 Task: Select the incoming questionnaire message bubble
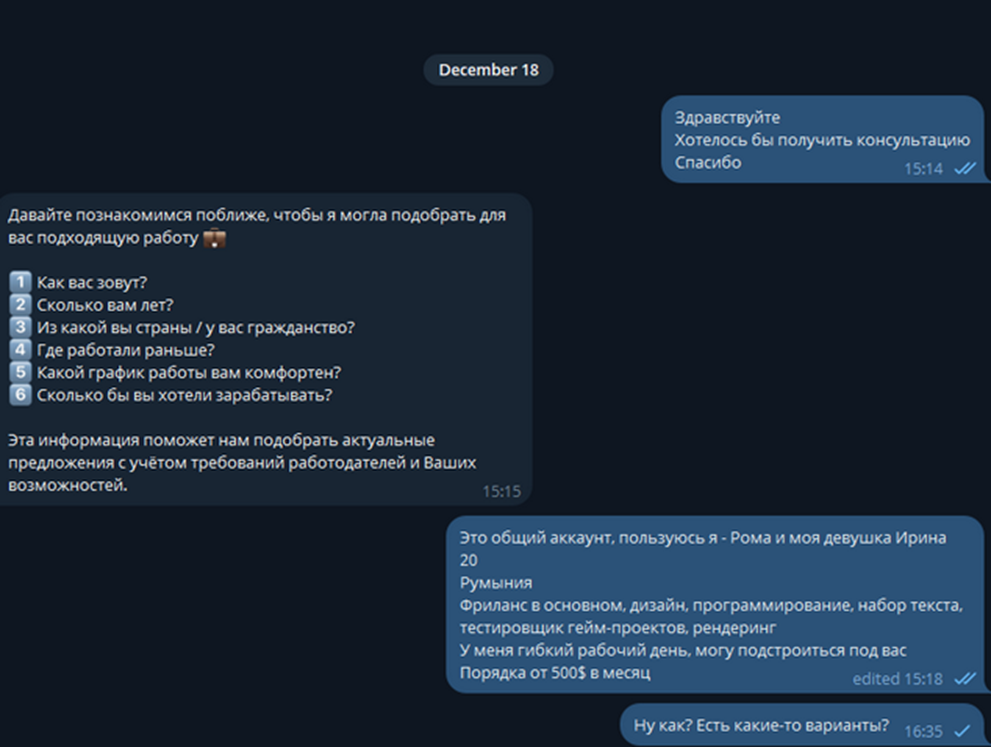pyautogui.click(x=265, y=349)
